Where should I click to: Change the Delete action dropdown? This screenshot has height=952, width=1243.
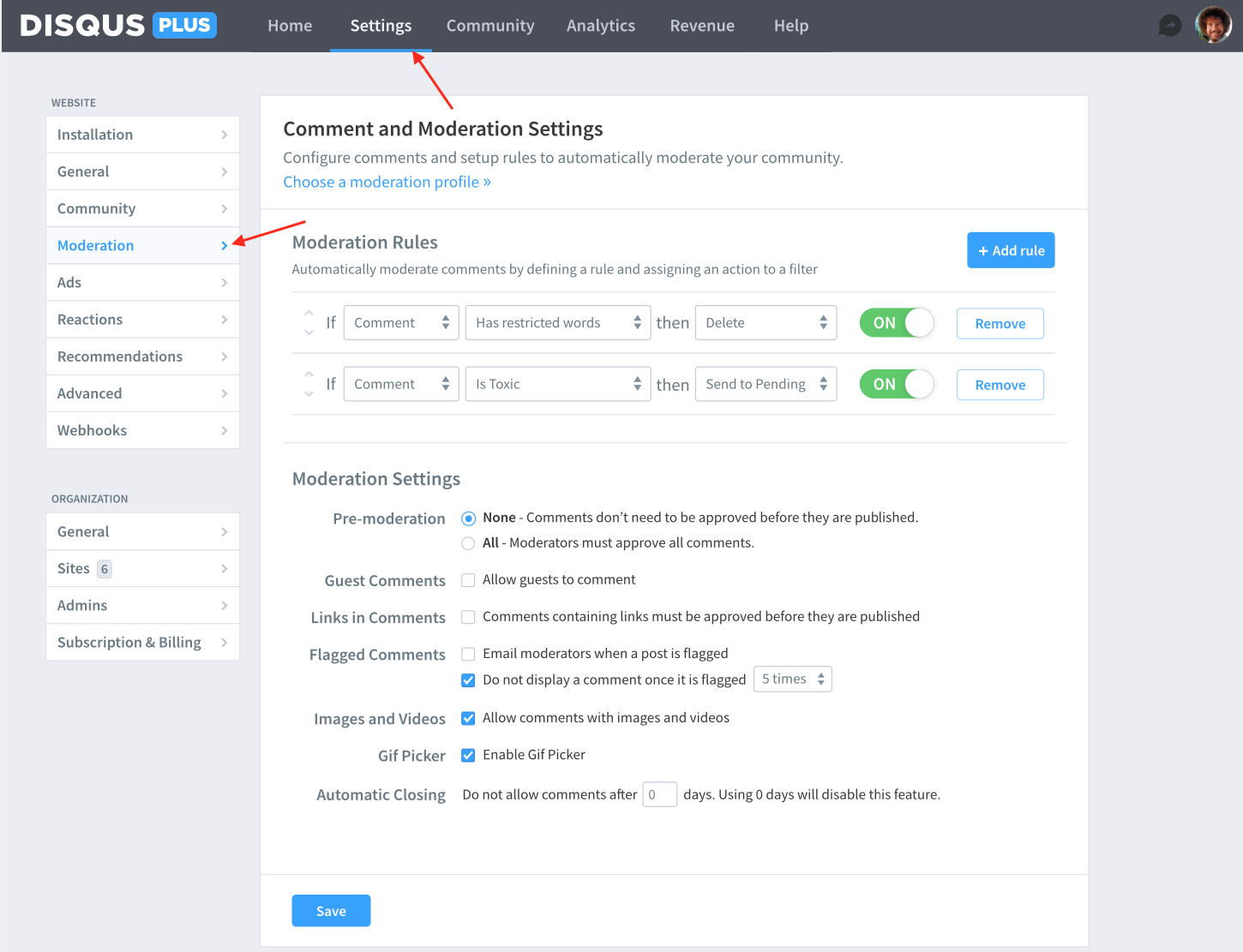pyautogui.click(x=766, y=322)
